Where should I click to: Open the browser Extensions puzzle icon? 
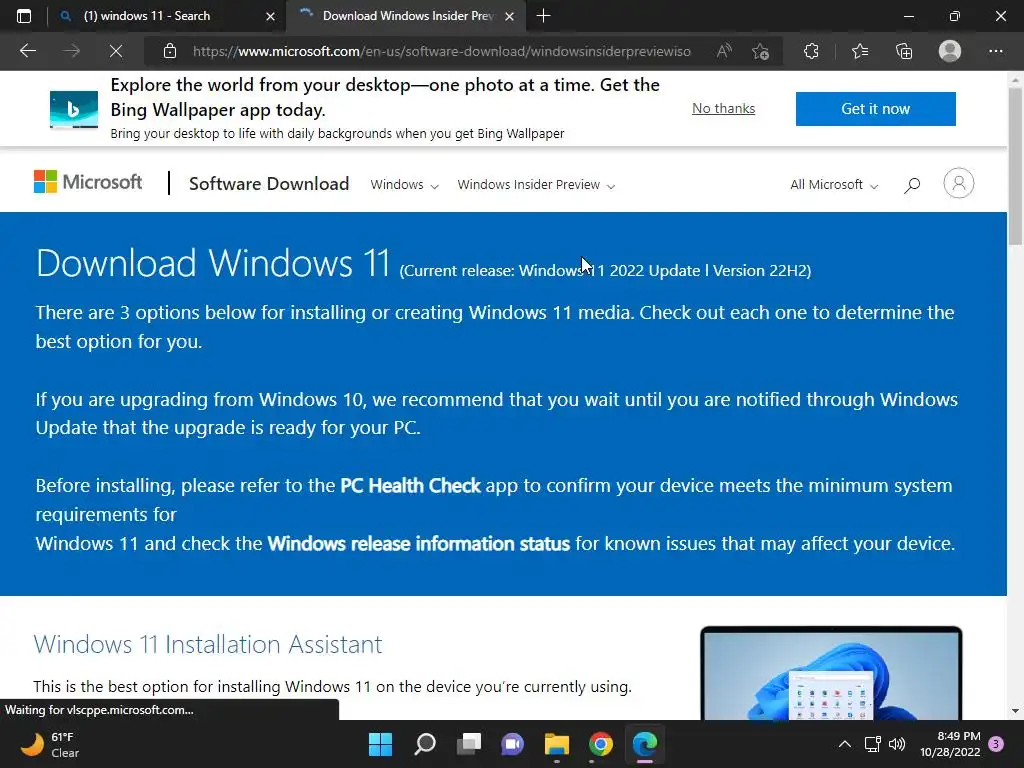tap(811, 51)
